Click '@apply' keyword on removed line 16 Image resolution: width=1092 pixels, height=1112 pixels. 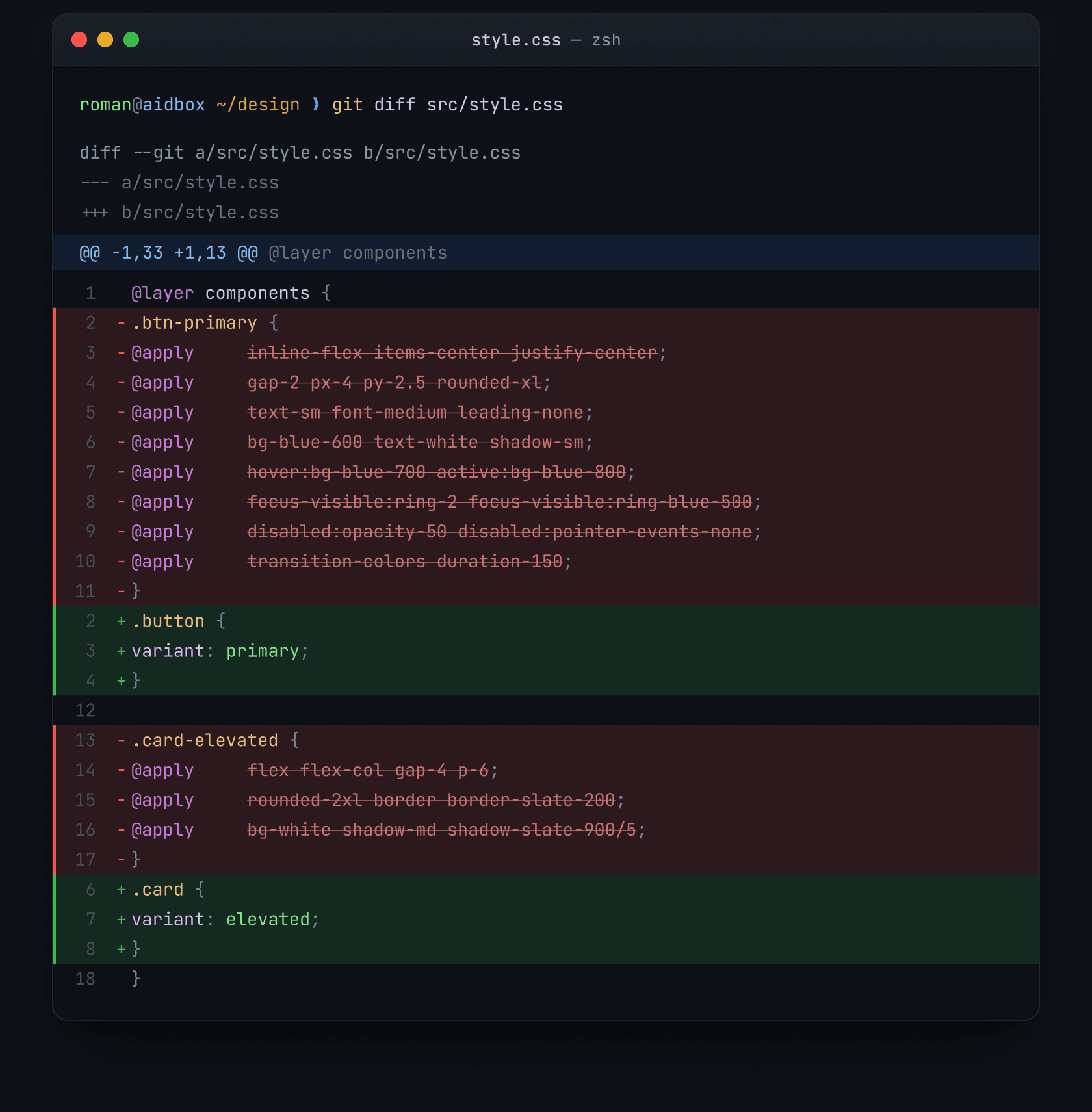pos(162,830)
